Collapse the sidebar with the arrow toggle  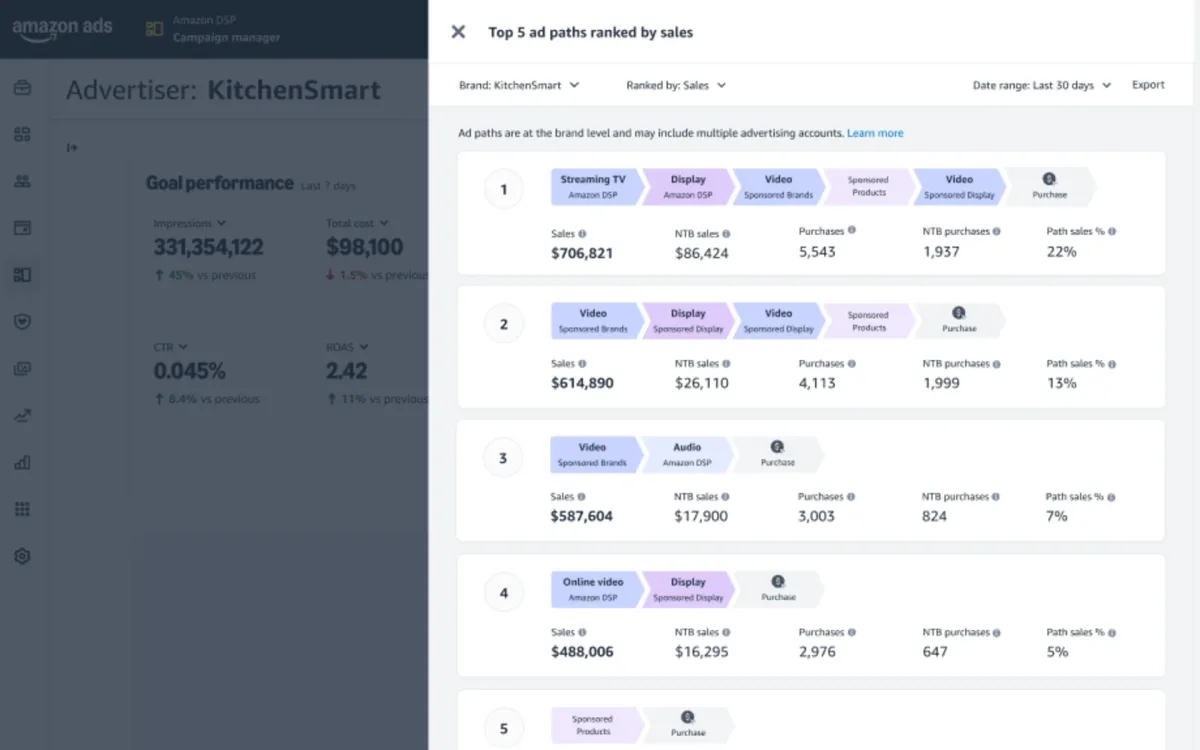[x=71, y=147]
